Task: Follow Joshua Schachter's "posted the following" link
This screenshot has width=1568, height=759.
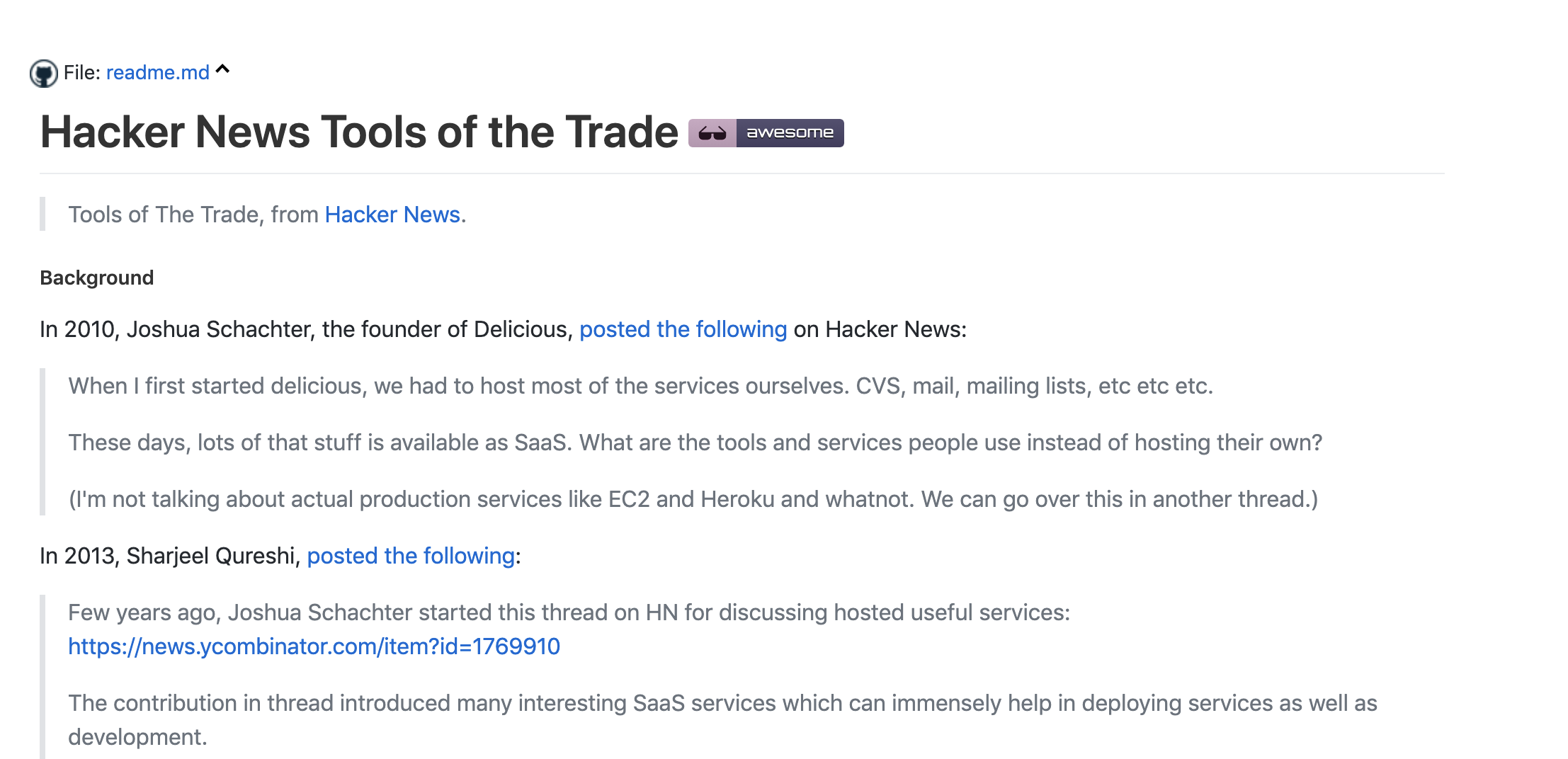Action: pos(683,329)
